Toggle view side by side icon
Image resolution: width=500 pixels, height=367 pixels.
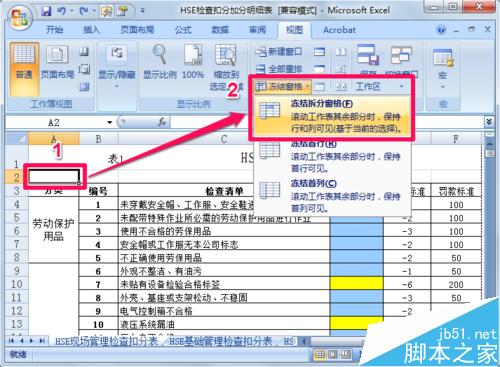point(341,52)
